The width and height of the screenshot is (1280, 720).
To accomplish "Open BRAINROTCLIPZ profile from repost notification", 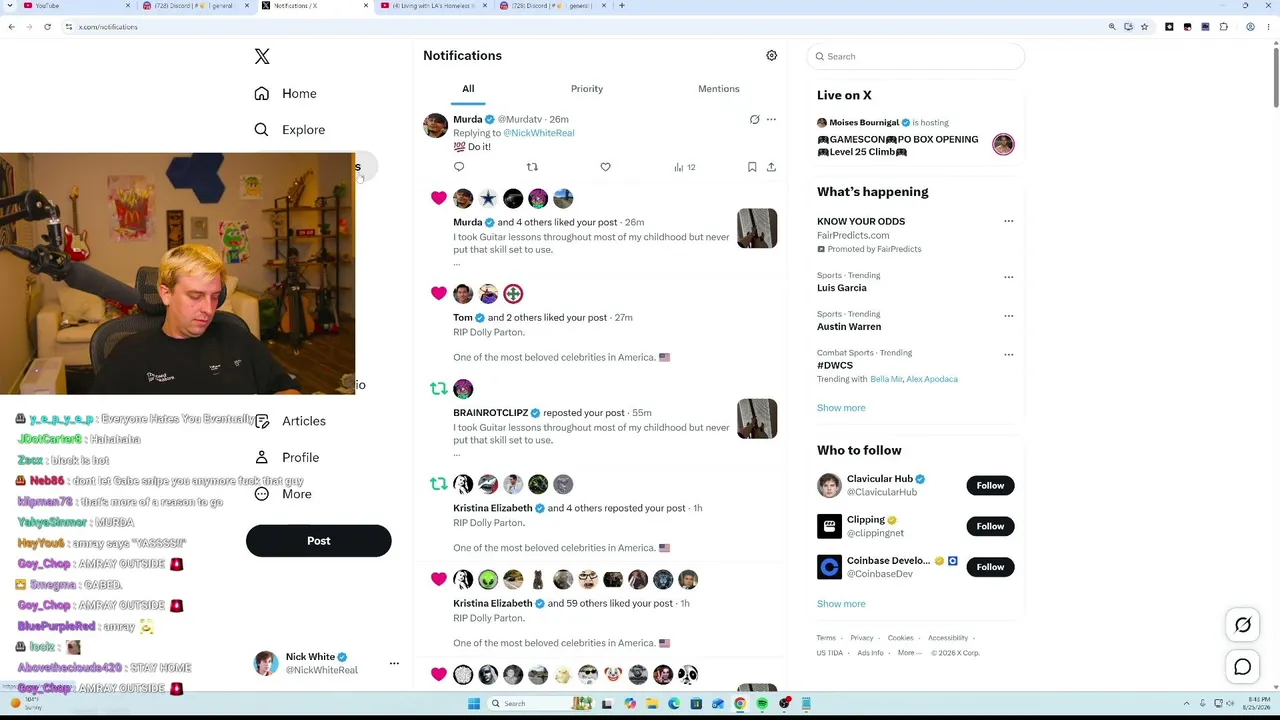I will click(x=490, y=413).
